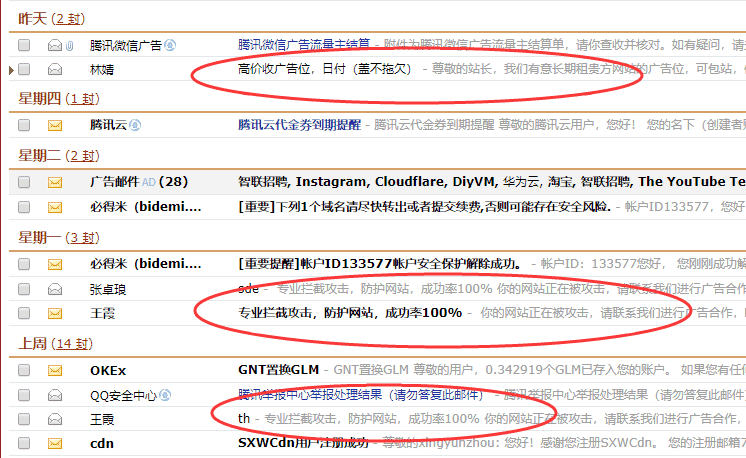This screenshot has width=746, height=458.
Task: Click envelope icon of 必得米 帐户安全保护解除成功 mail
Action: [55, 264]
